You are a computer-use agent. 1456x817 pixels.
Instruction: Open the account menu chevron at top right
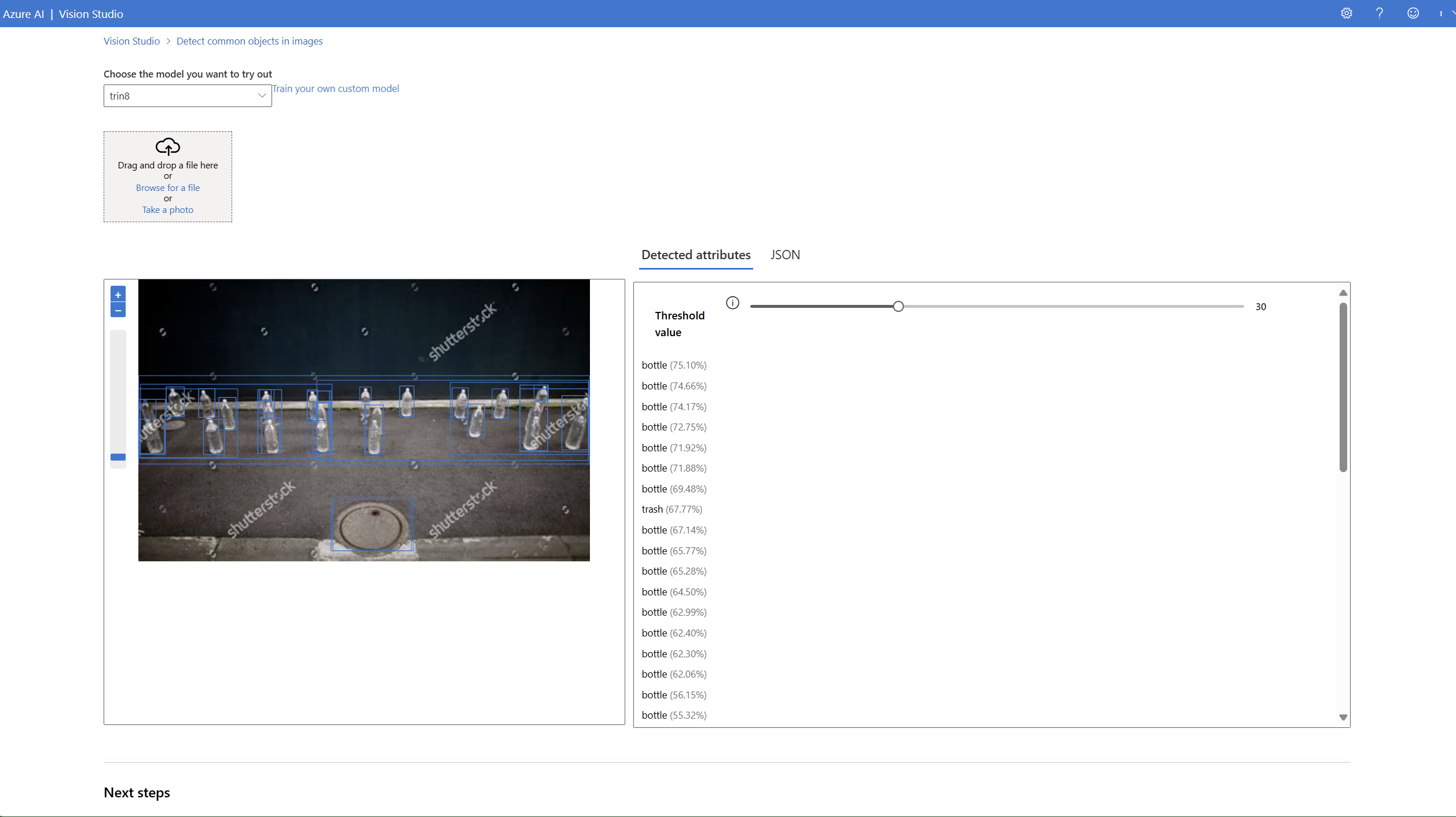click(x=1453, y=13)
